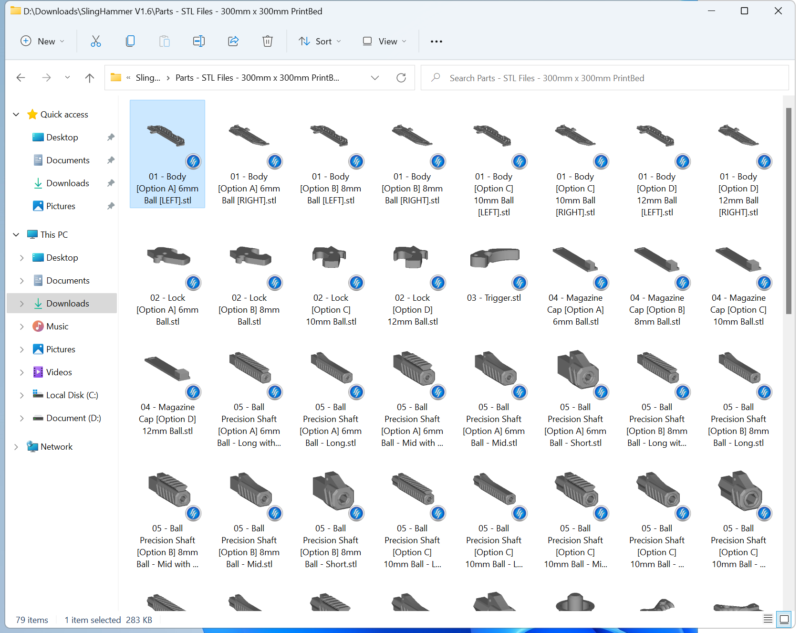Viewport: 800px width, 633px height.
Task: Expand the Network tree node
Action: pos(16,446)
